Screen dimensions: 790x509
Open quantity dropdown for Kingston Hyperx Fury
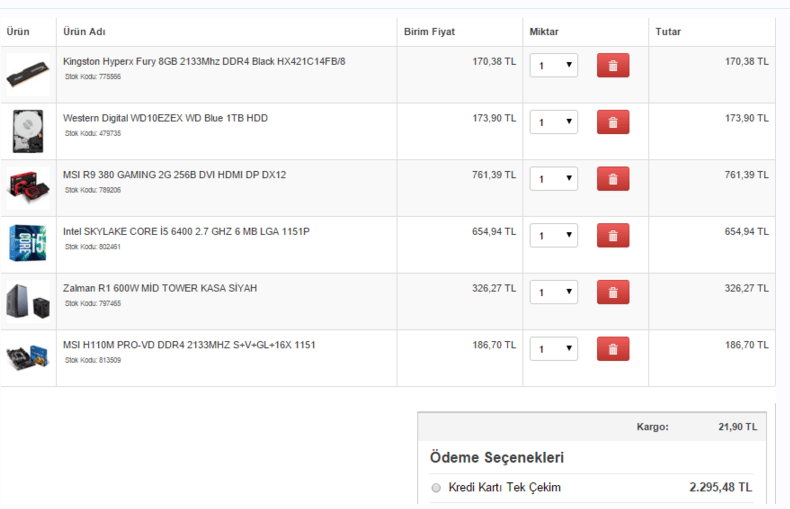click(x=554, y=66)
